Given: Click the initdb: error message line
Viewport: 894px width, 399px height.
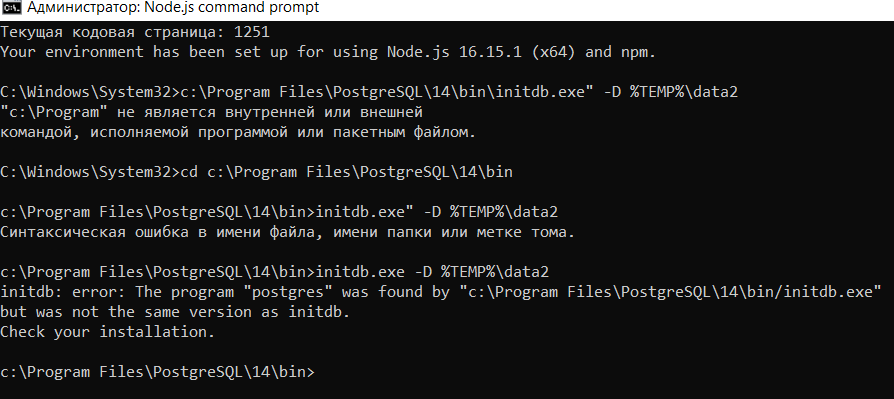Looking at the screenshot, I should [x=441, y=292].
